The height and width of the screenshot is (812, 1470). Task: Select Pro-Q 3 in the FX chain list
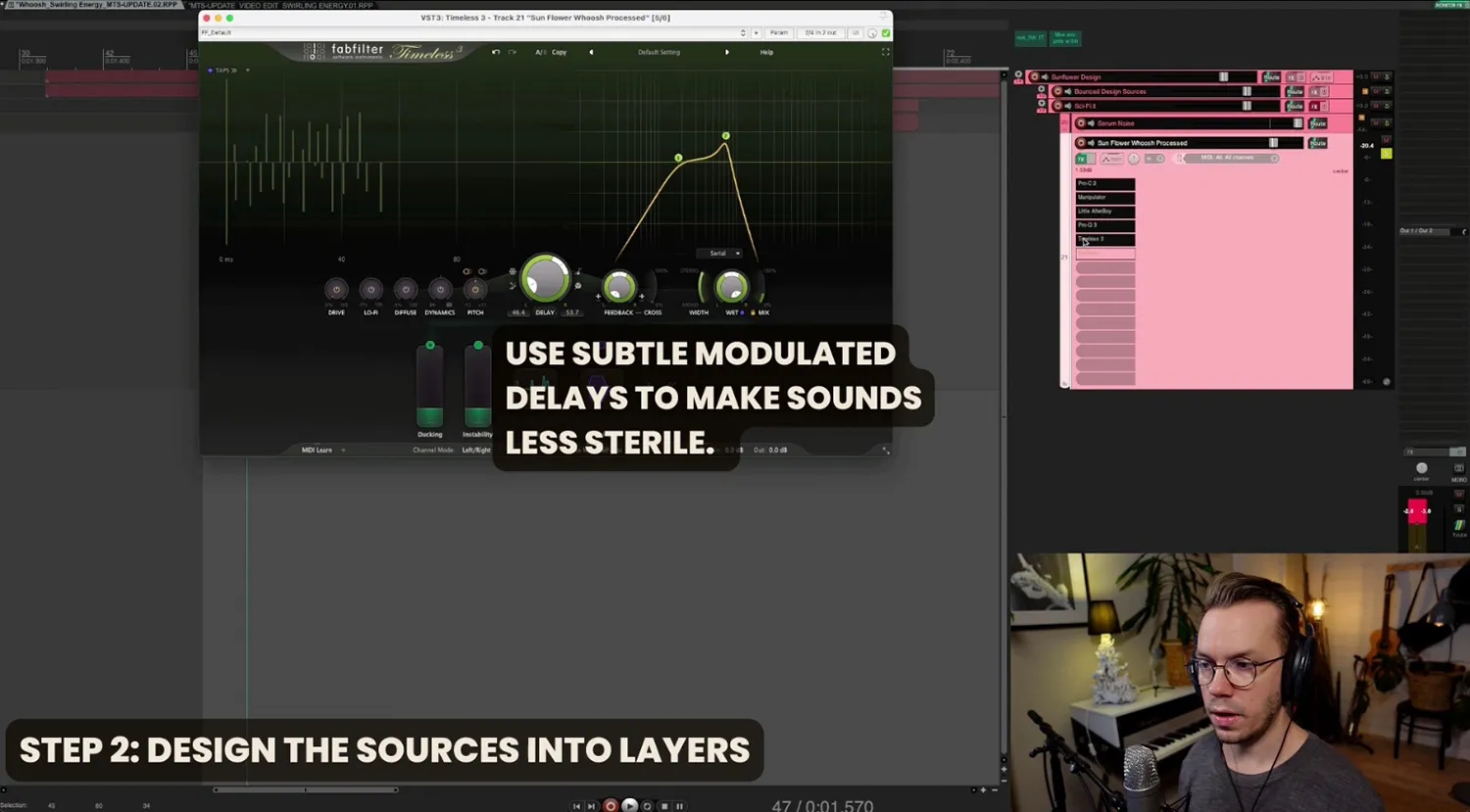1104,224
